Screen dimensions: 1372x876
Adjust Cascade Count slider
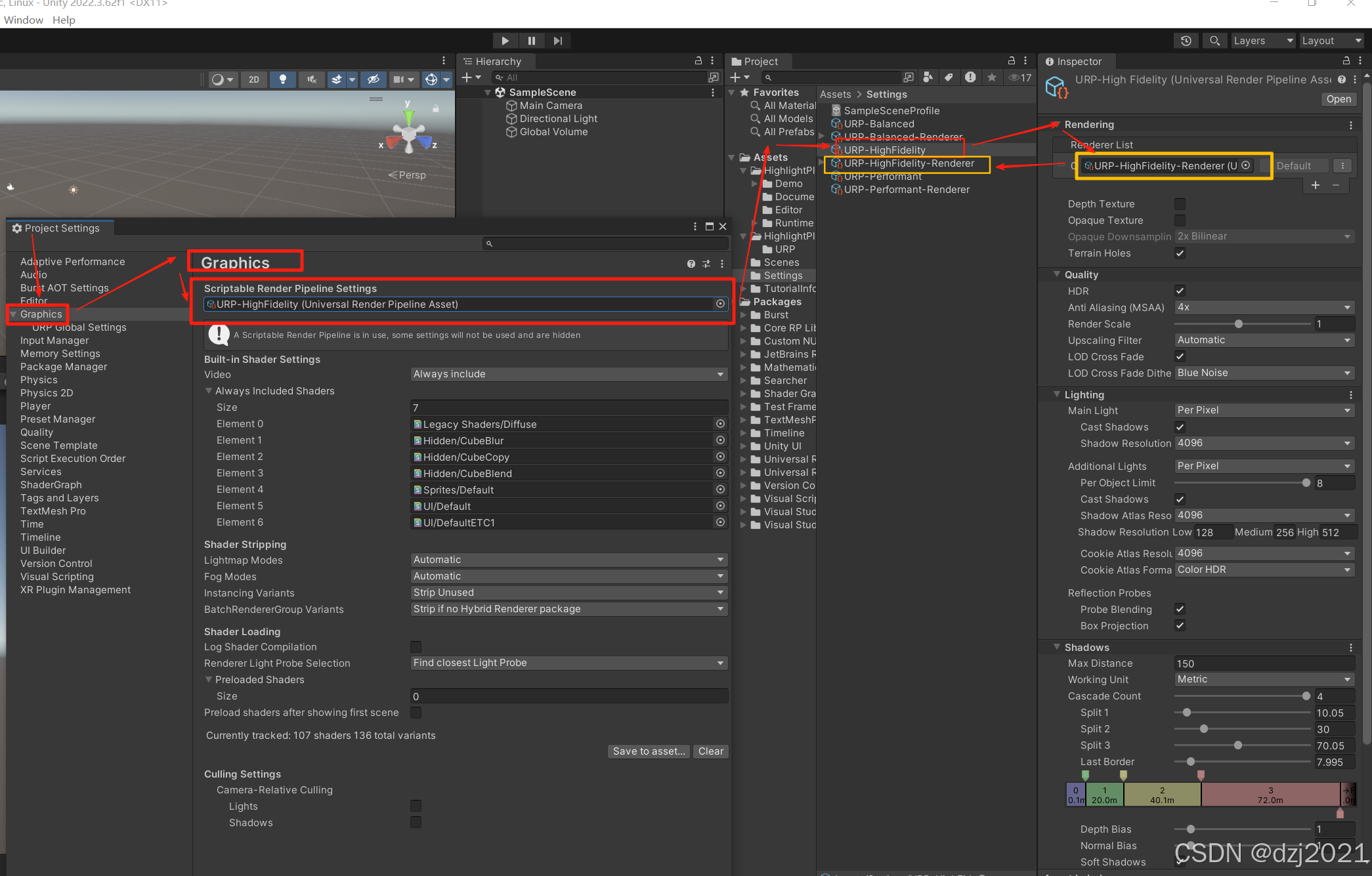[x=1242, y=696]
